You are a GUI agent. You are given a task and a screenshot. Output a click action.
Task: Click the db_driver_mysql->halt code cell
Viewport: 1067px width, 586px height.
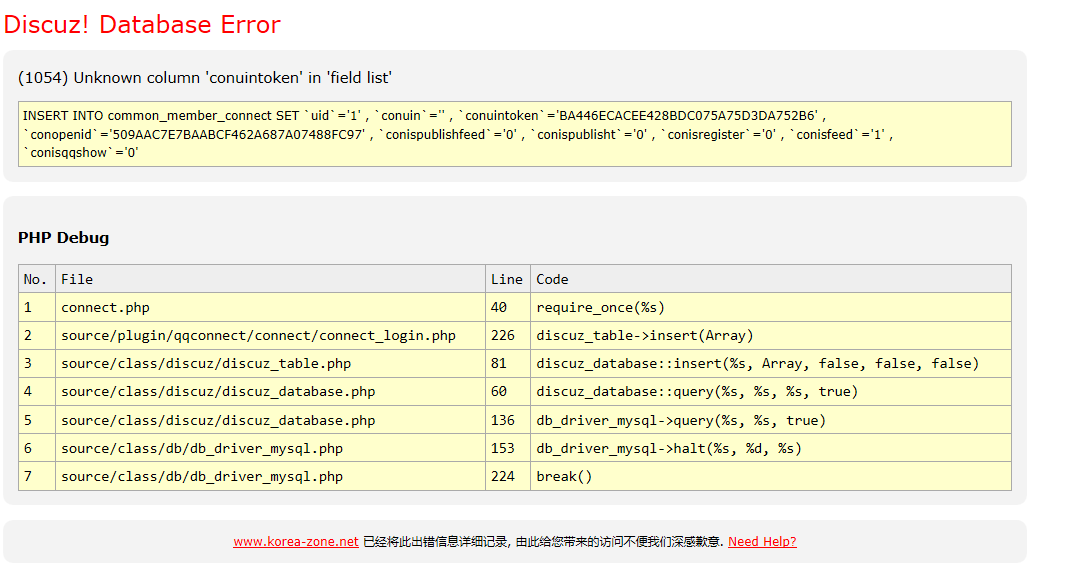tap(668, 449)
